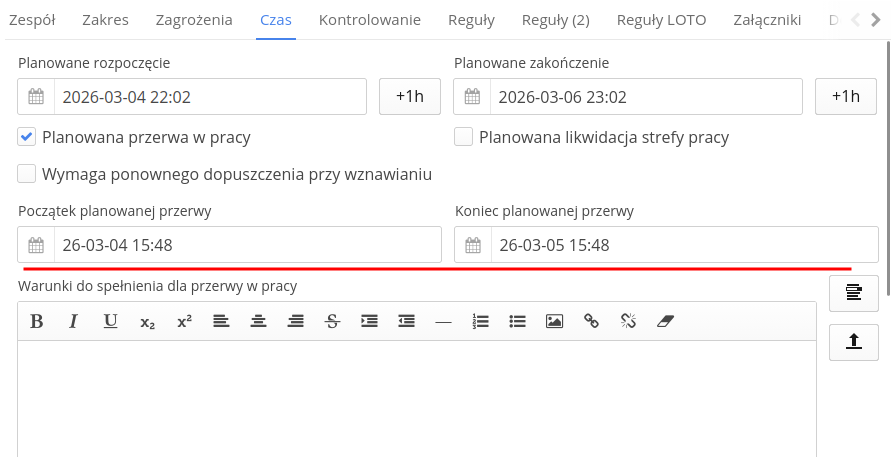Image resolution: width=891 pixels, height=457 pixels.
Task: Add one hour to Planowane rozpoczęcie
Action: pos(410,97)
